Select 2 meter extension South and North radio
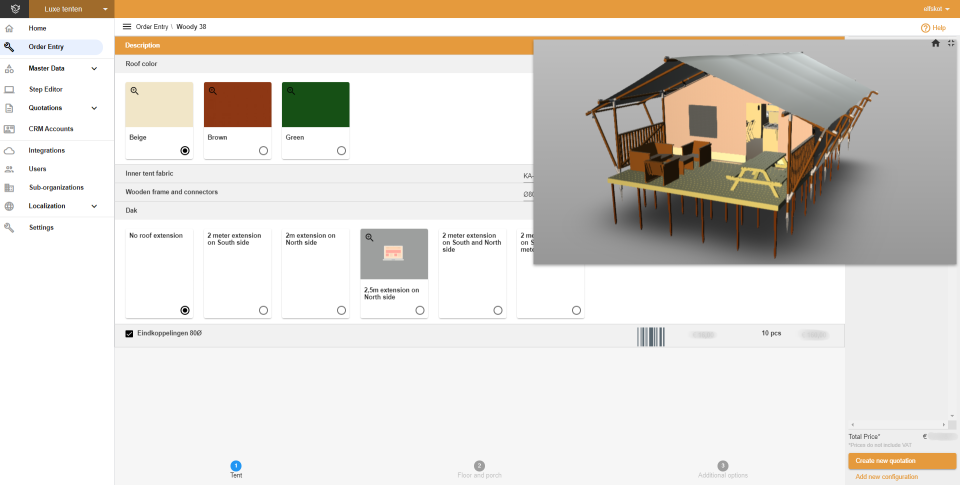Screen dimensions: 960x485 click(x=498, y=310)
